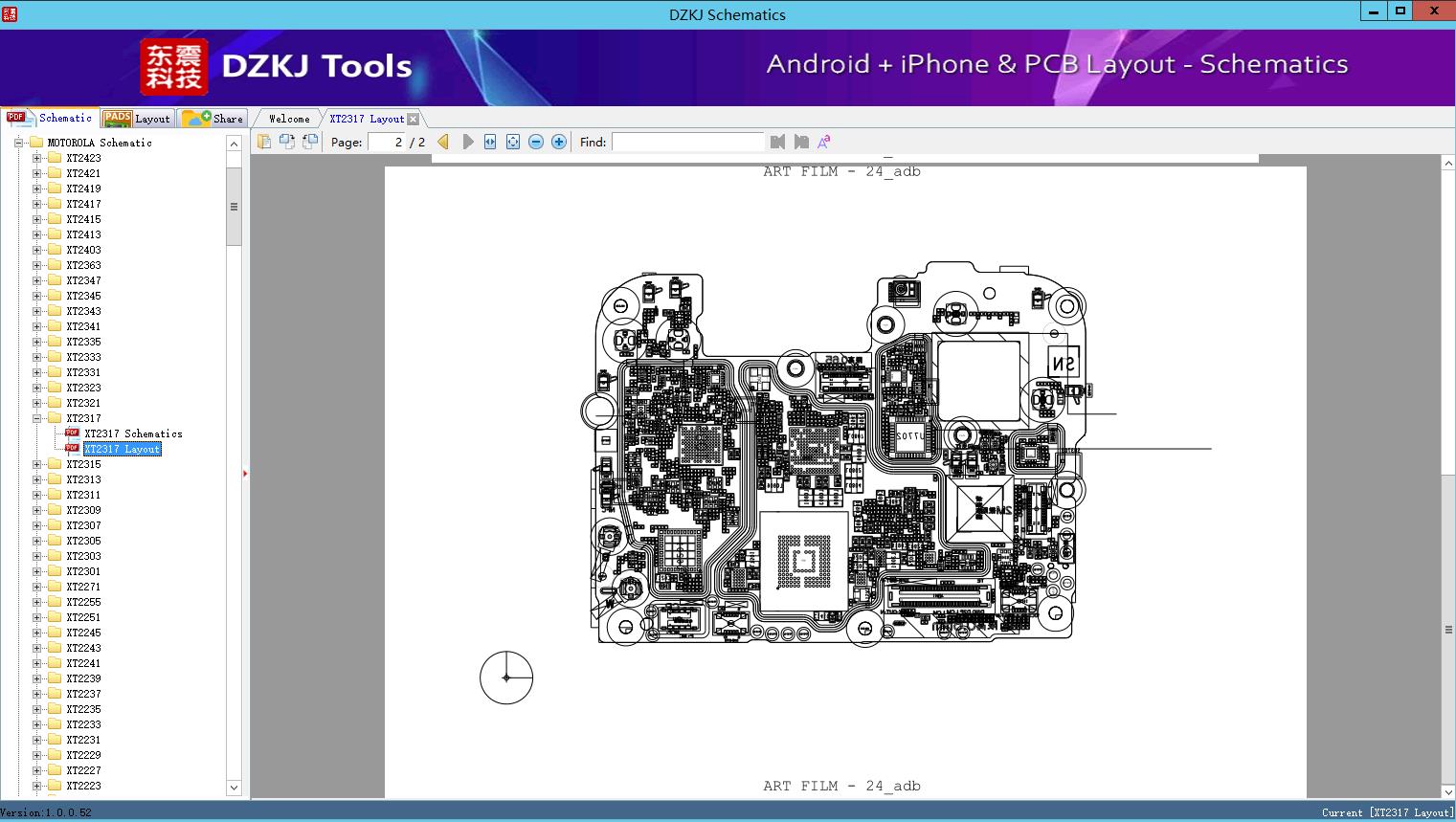
Task: Click the Current [XT2317 Layout] status text
Action: point(1387,812)
